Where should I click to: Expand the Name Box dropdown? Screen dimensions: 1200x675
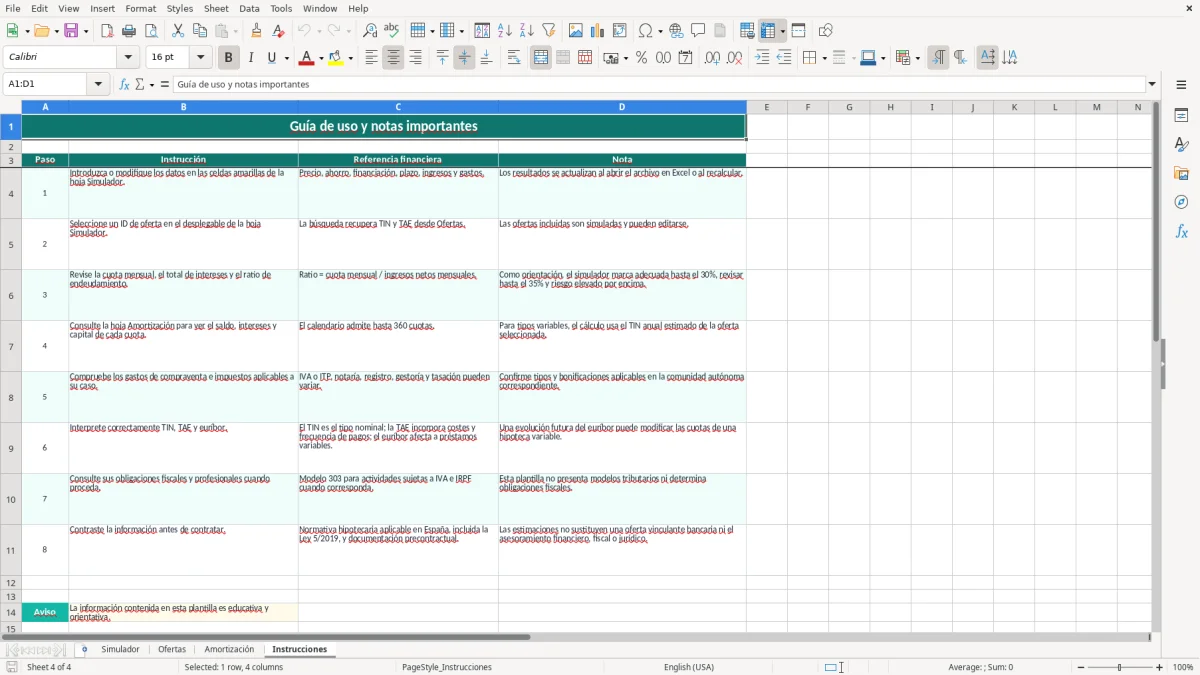[x=99, y=84]
